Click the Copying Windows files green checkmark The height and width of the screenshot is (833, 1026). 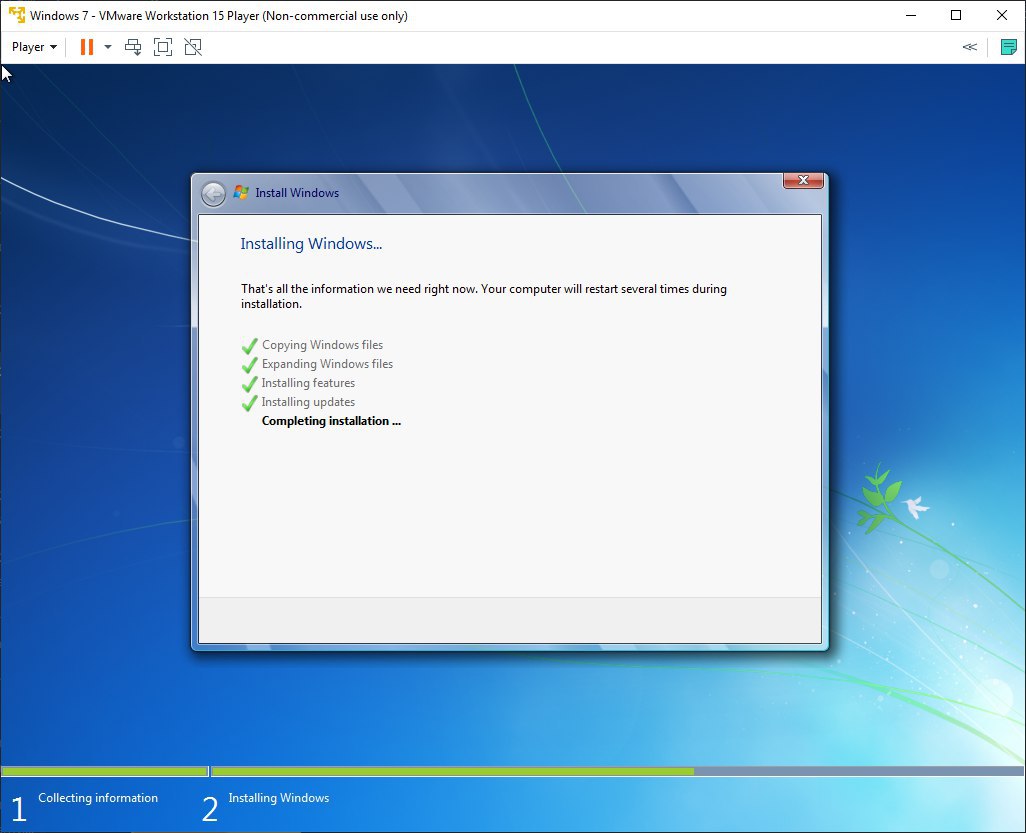[249, 346]
